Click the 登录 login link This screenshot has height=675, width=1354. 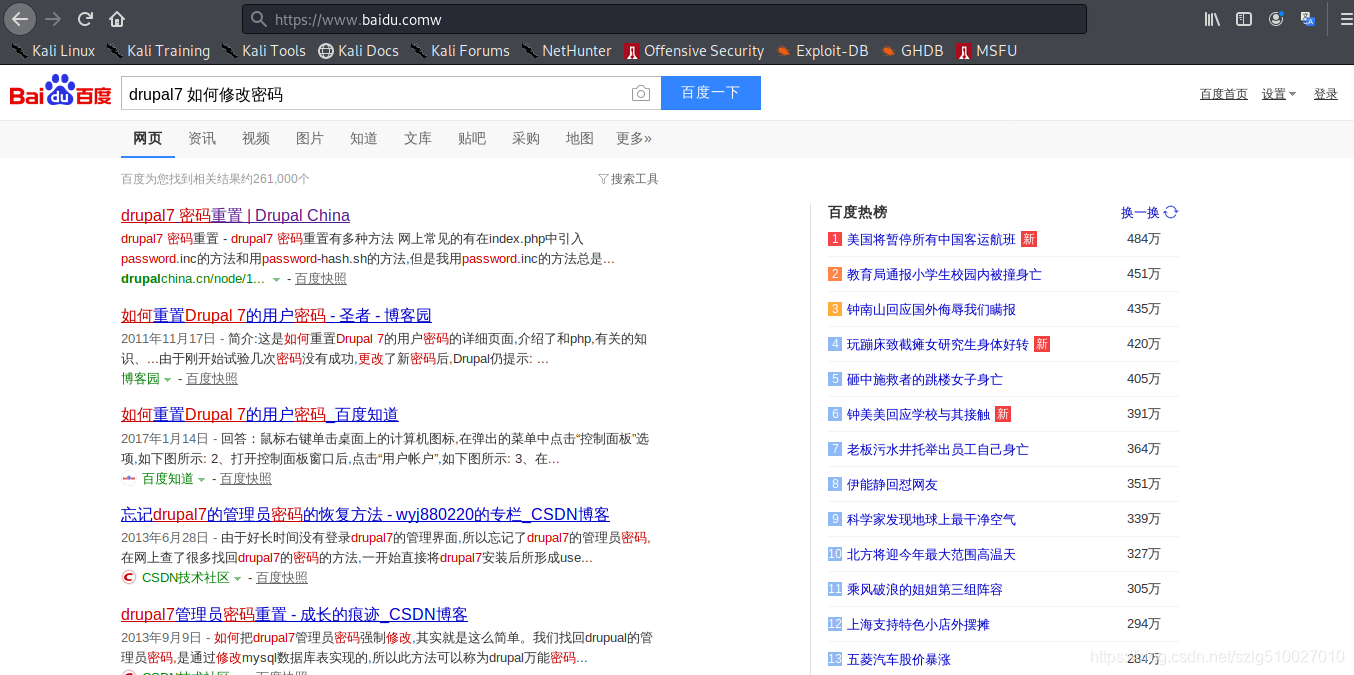point(1326,94)
